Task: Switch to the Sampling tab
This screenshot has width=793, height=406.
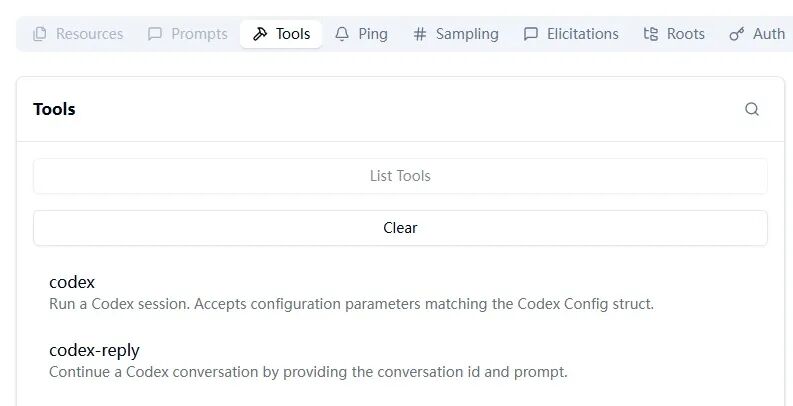Action: (x=467, y=34)
